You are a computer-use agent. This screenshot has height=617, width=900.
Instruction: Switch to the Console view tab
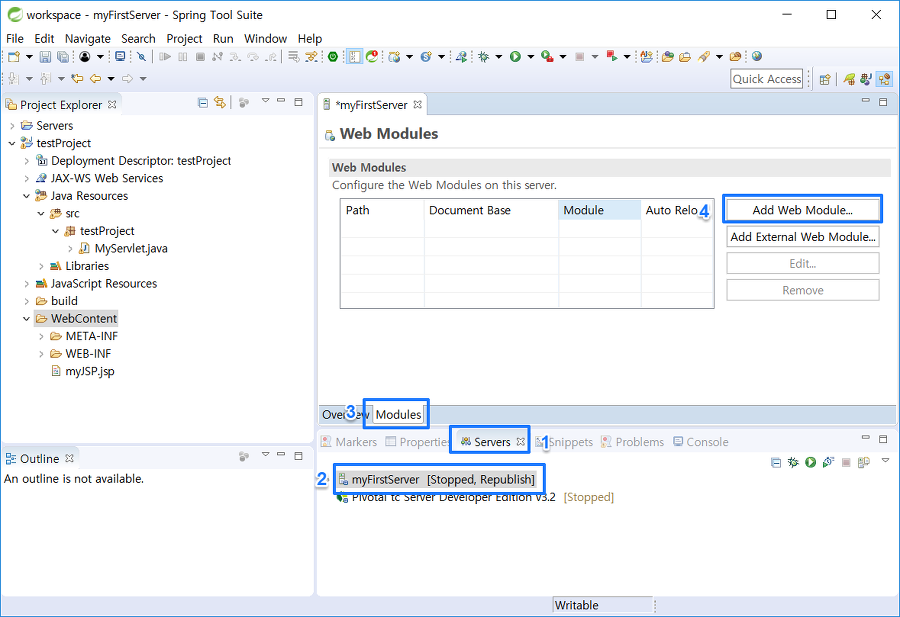(701, 442)
